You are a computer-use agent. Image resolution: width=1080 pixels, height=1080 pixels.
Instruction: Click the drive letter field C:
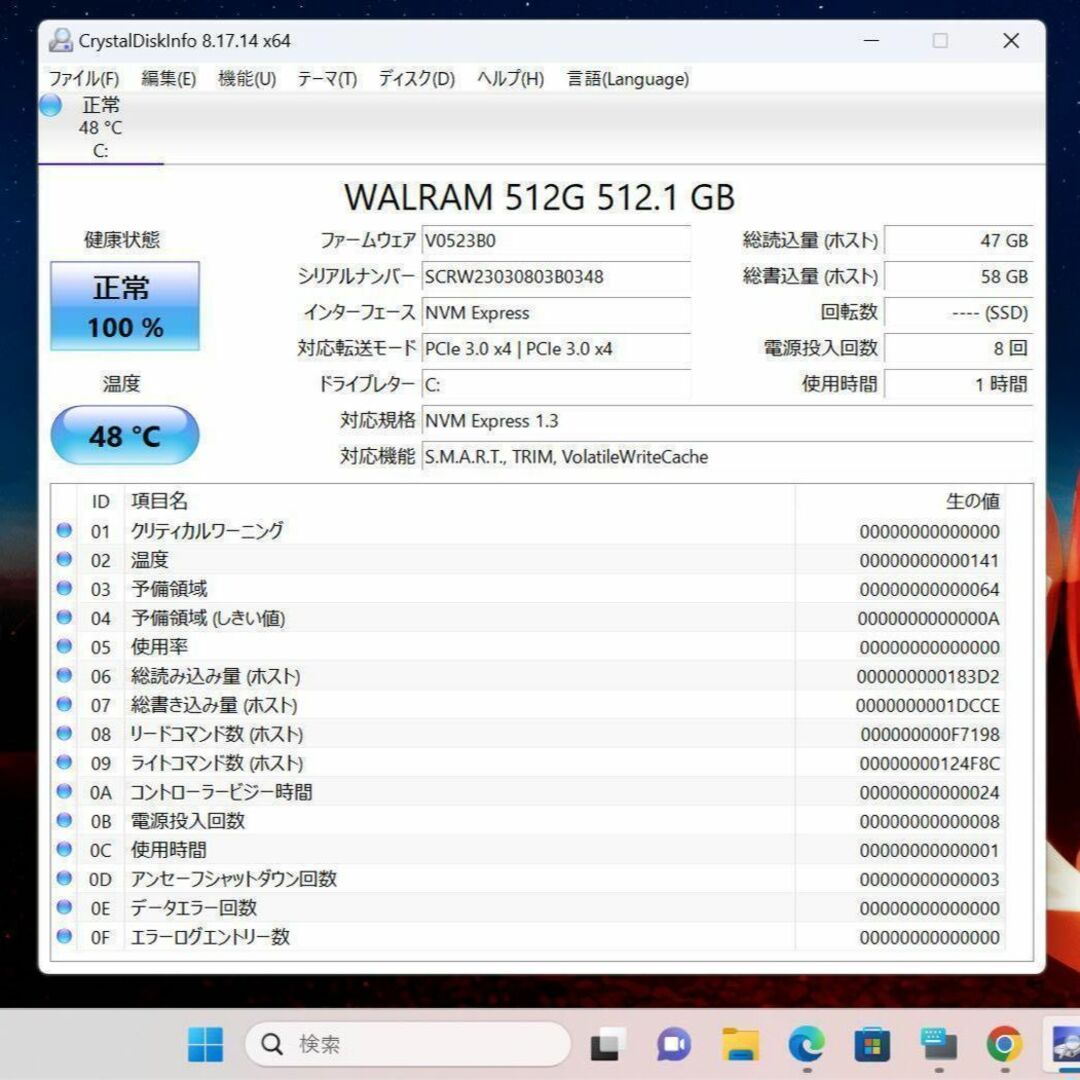point(556,384)
